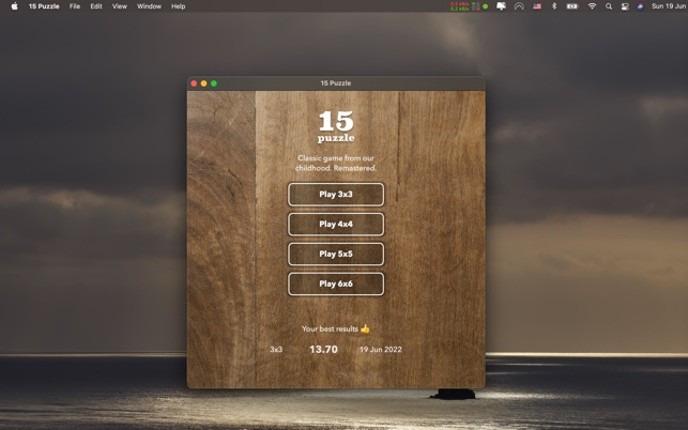Screen dimensions: 688x430
Task: Close the 15 Puzzle window
Action: coord(194,83)
